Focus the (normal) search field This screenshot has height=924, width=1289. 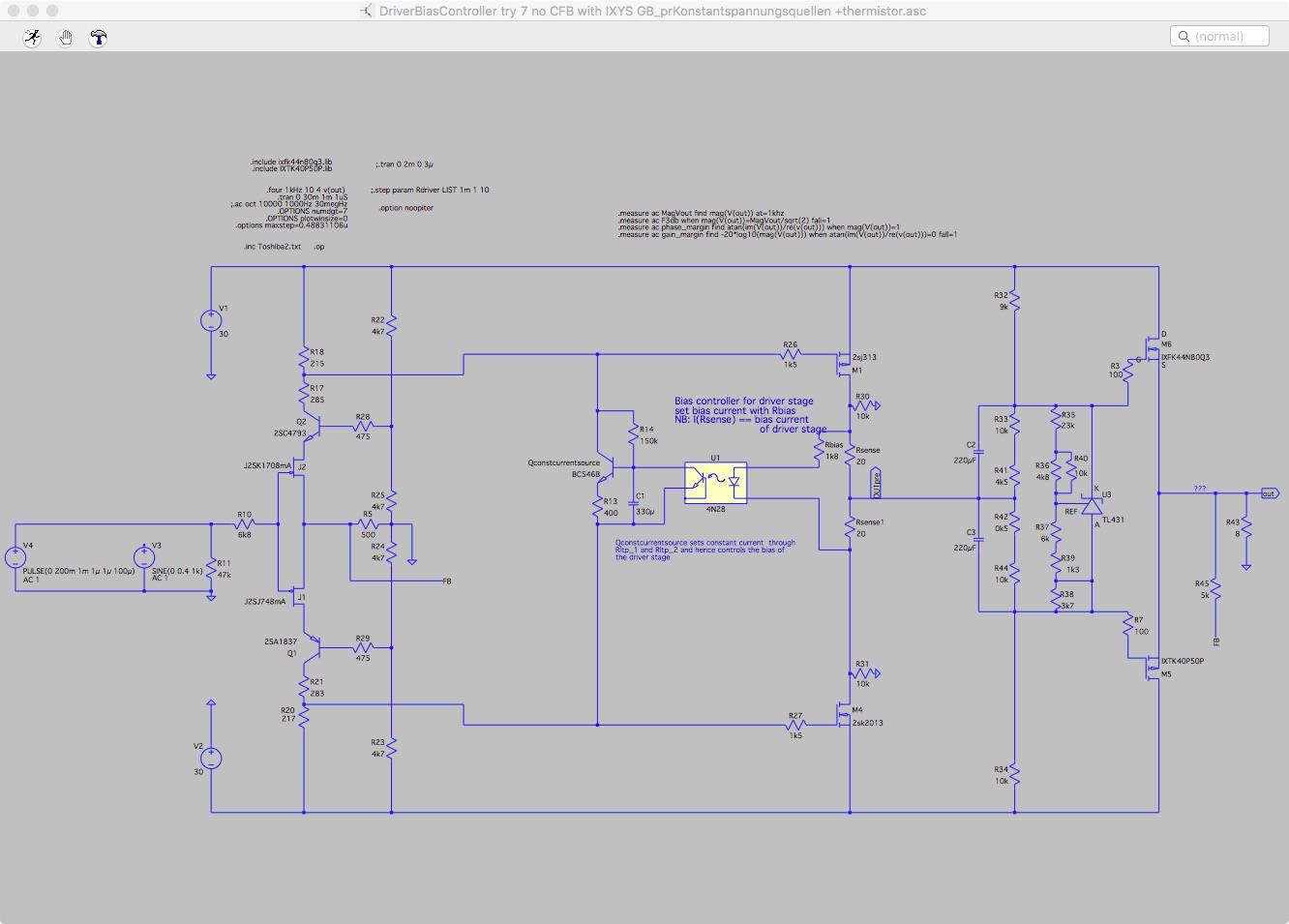pos(1219,37)
